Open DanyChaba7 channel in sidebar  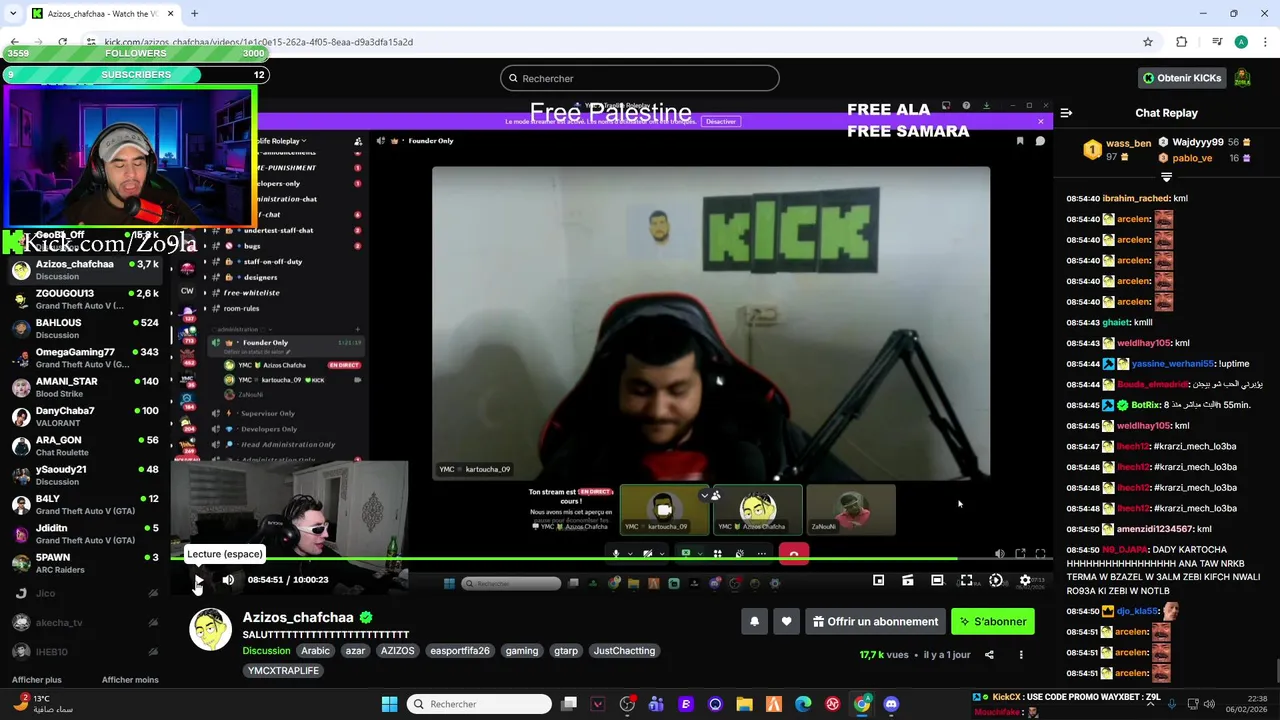pyautogui.click(x=85, y=417)
